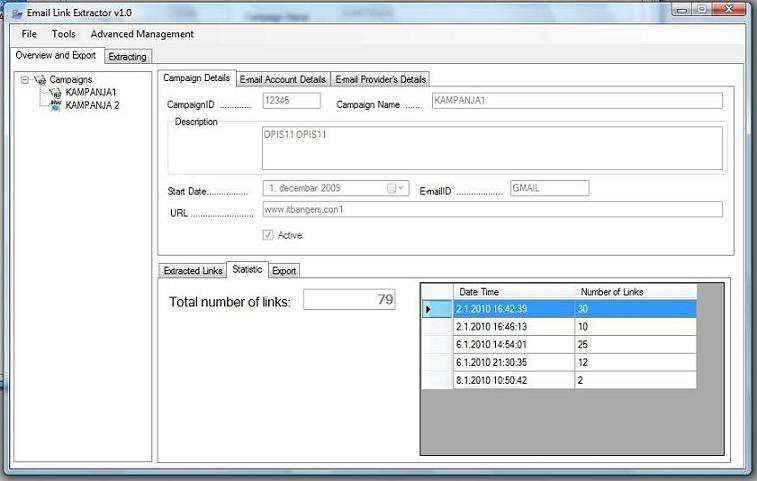Select the Statistic tab
The image size is (757, 481).
247,269
